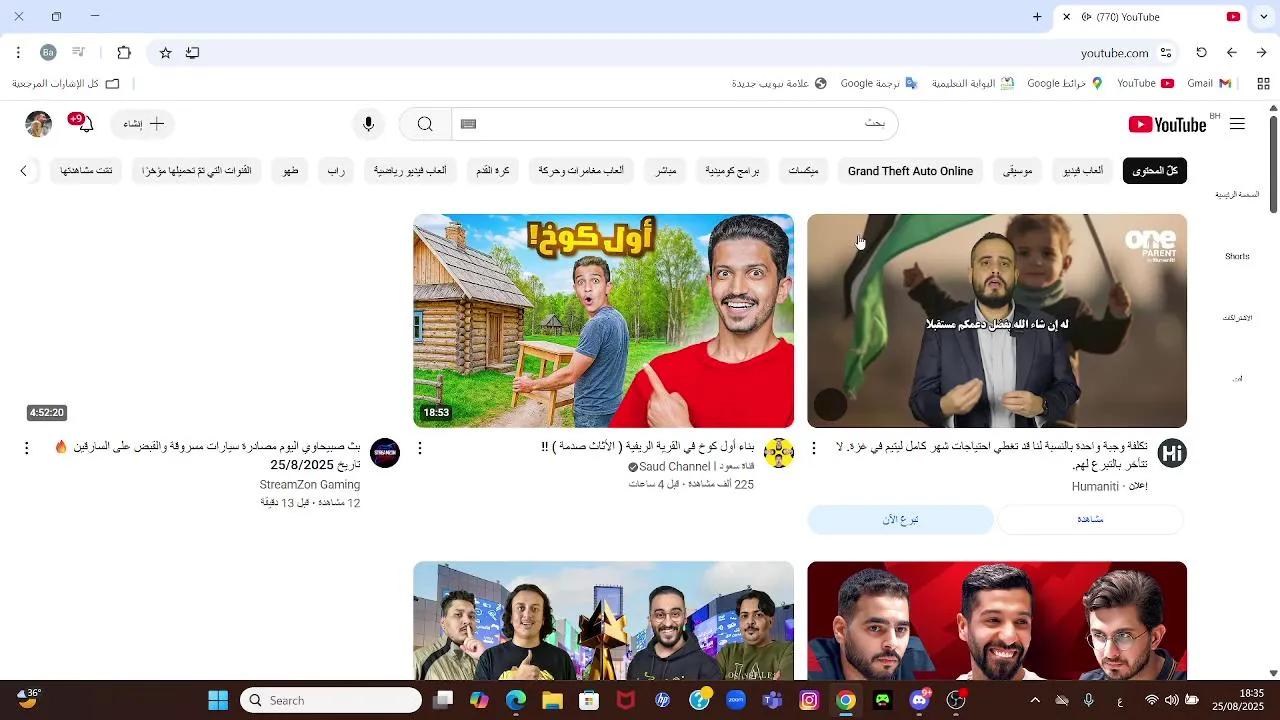
Task: Open the بناء أول كوخ video title
Action: [x=648, y=446]
